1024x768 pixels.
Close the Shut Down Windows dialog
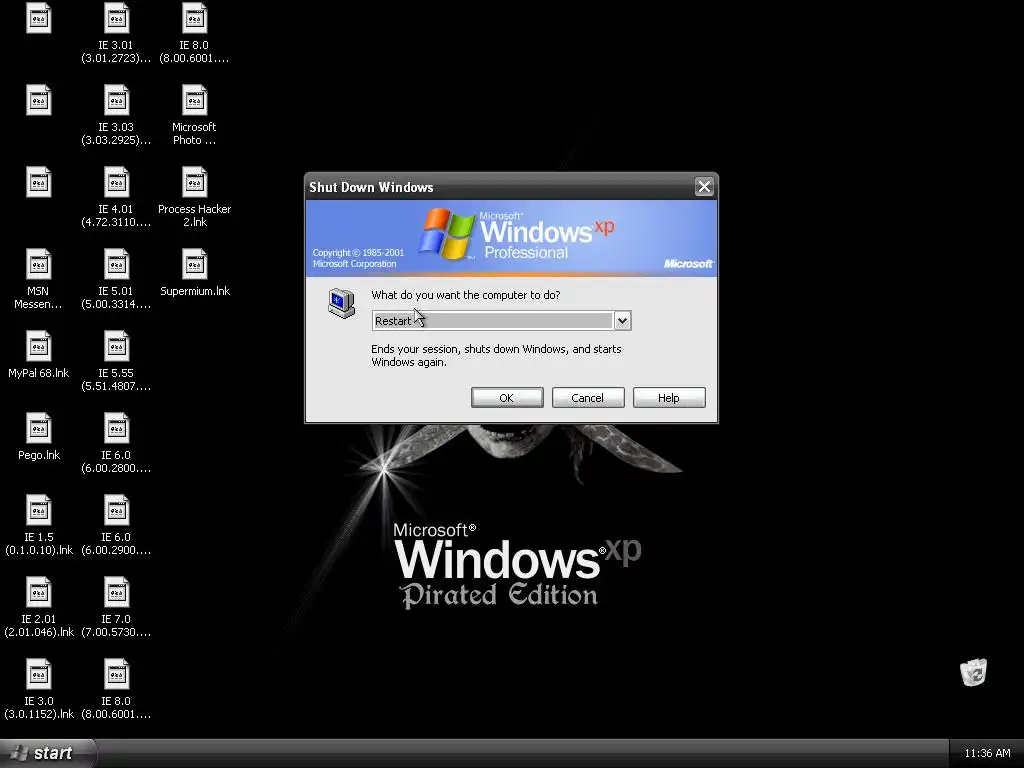704,187
